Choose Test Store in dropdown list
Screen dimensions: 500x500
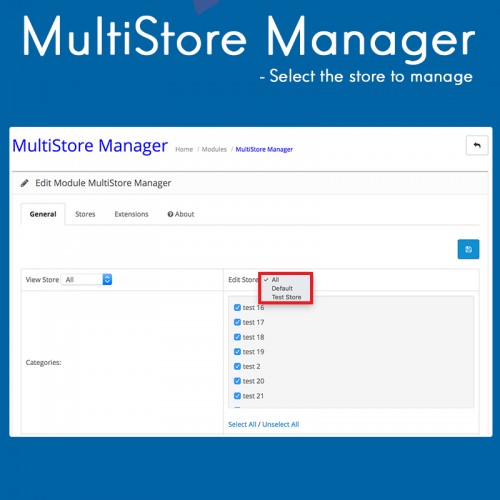pos(286,297)
